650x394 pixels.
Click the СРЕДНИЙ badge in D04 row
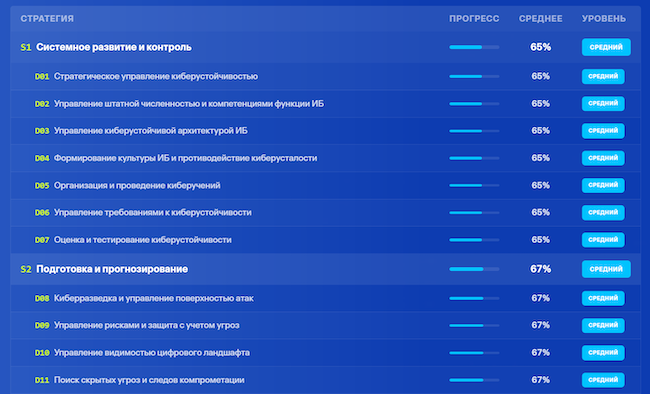tap(603, 158)
